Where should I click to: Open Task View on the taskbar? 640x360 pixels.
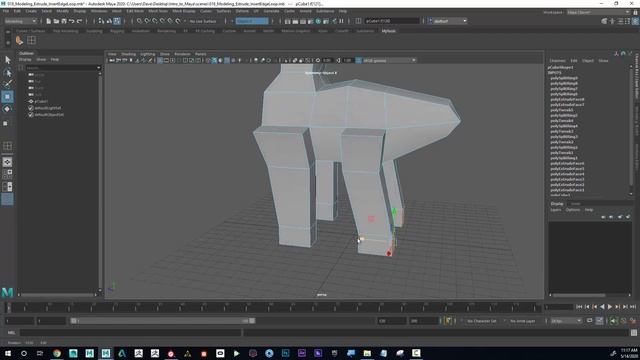pos(40,353)
